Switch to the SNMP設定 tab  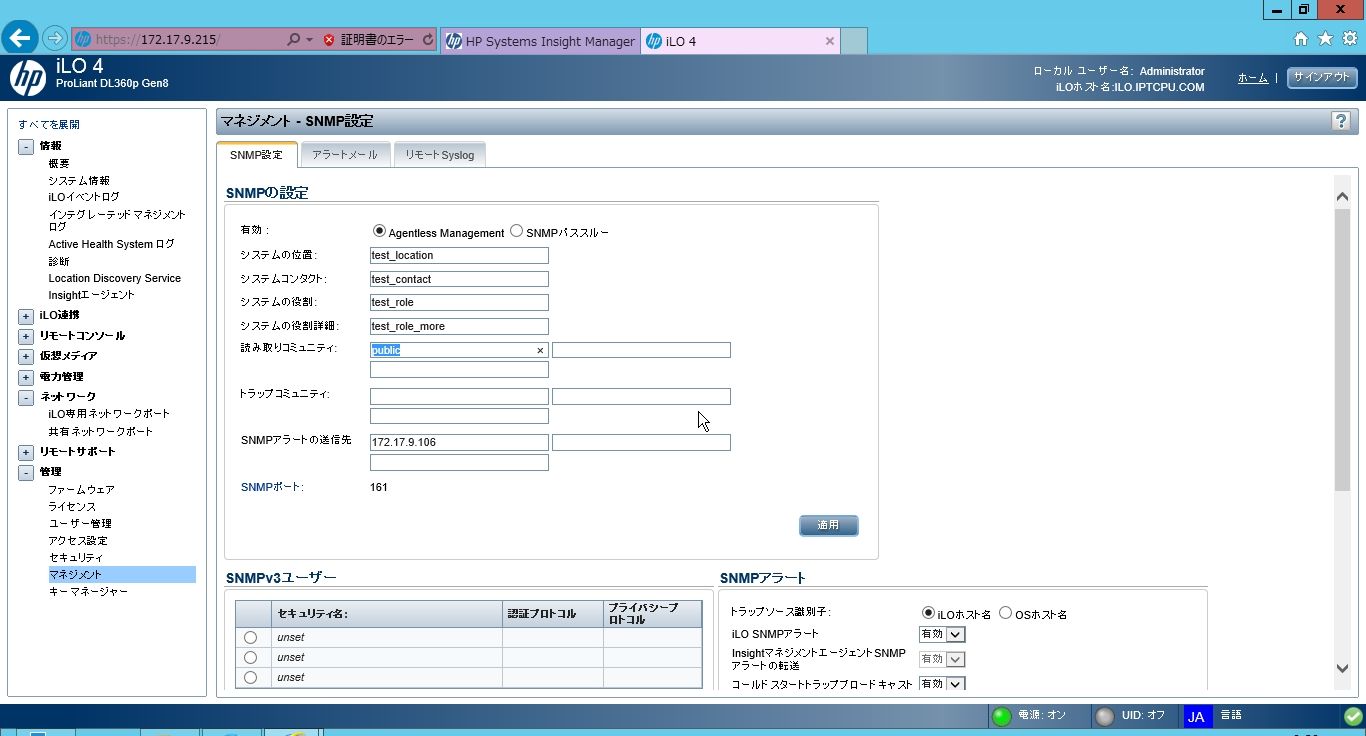pyautogui.click(x=257, y=155)
